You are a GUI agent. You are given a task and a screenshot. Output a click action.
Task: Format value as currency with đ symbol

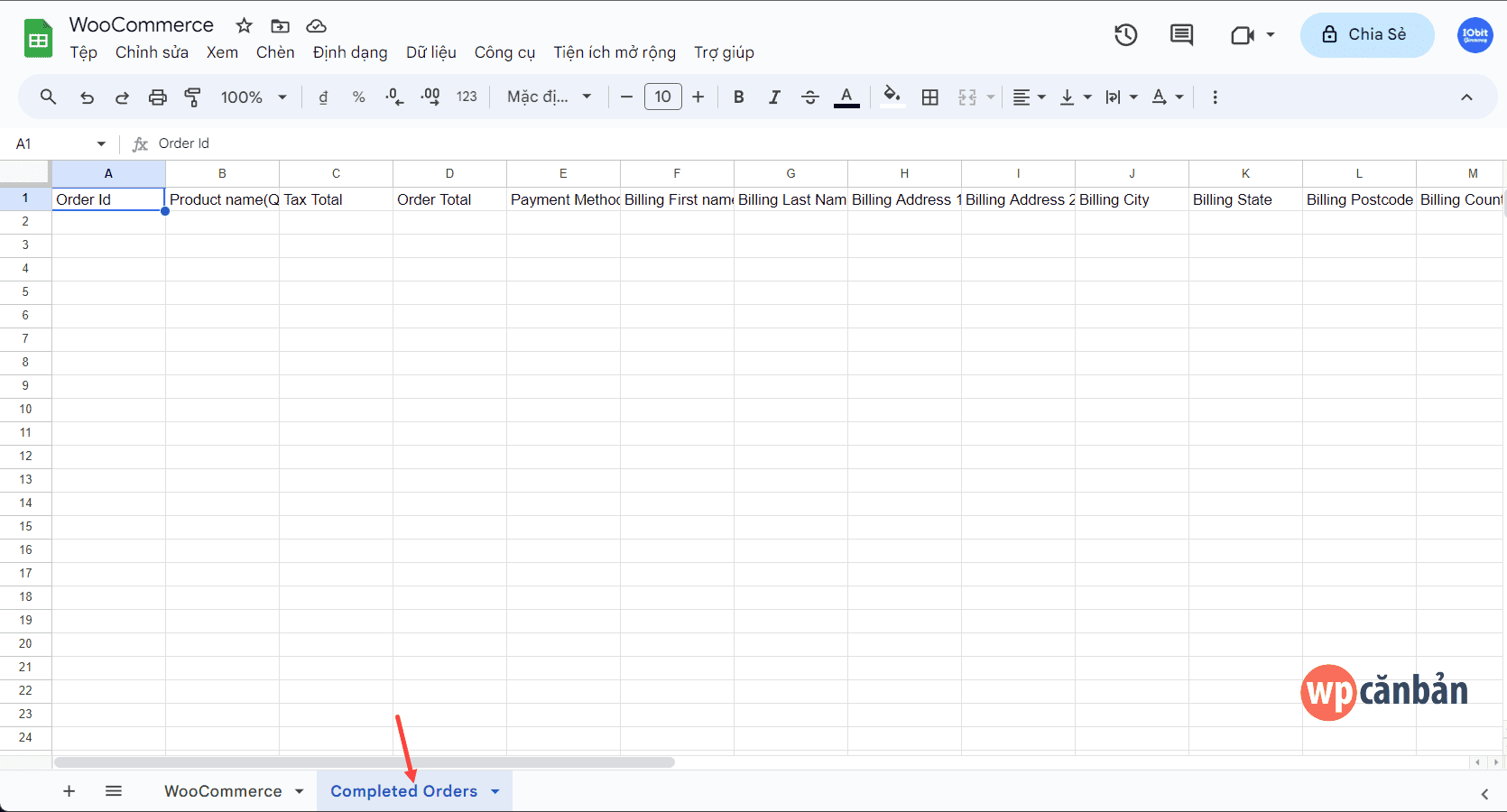322,97
